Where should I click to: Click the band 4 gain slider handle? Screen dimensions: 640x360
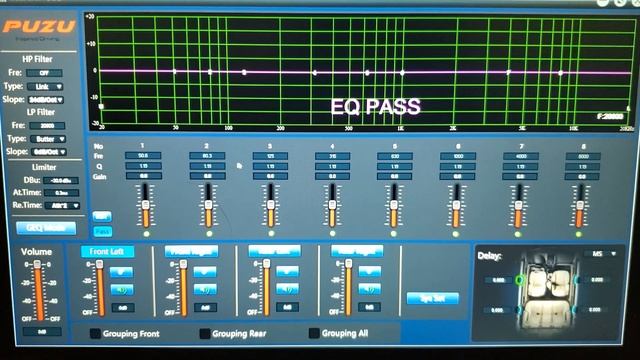332,205
